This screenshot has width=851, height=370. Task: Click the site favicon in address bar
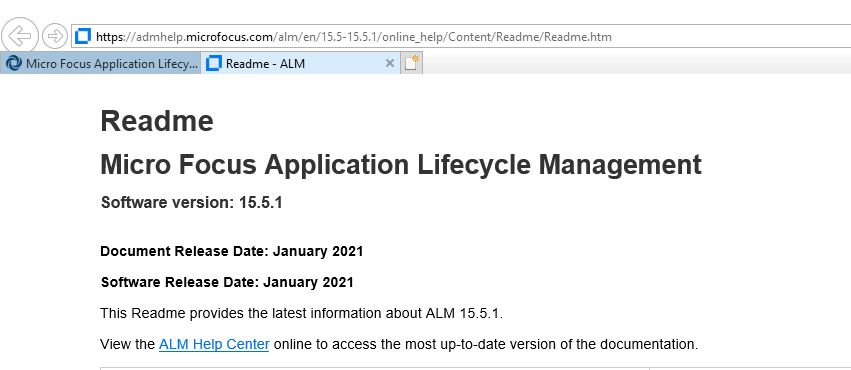click(83, 37)
